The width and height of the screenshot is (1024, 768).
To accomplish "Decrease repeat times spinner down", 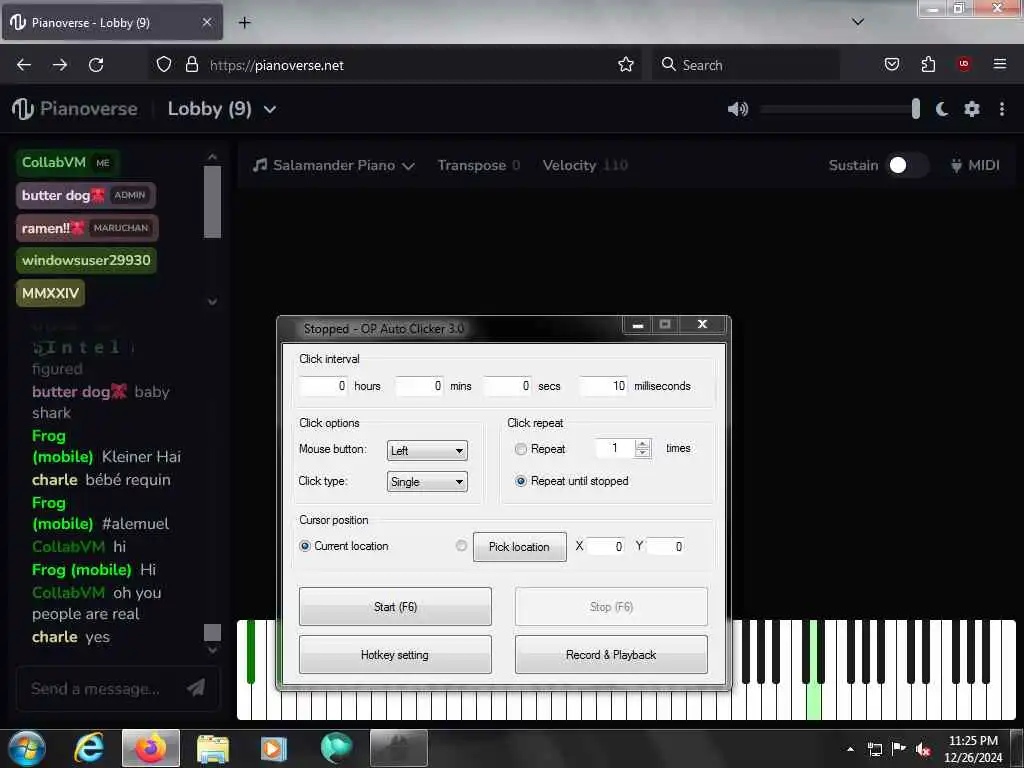I will point(643,453).
